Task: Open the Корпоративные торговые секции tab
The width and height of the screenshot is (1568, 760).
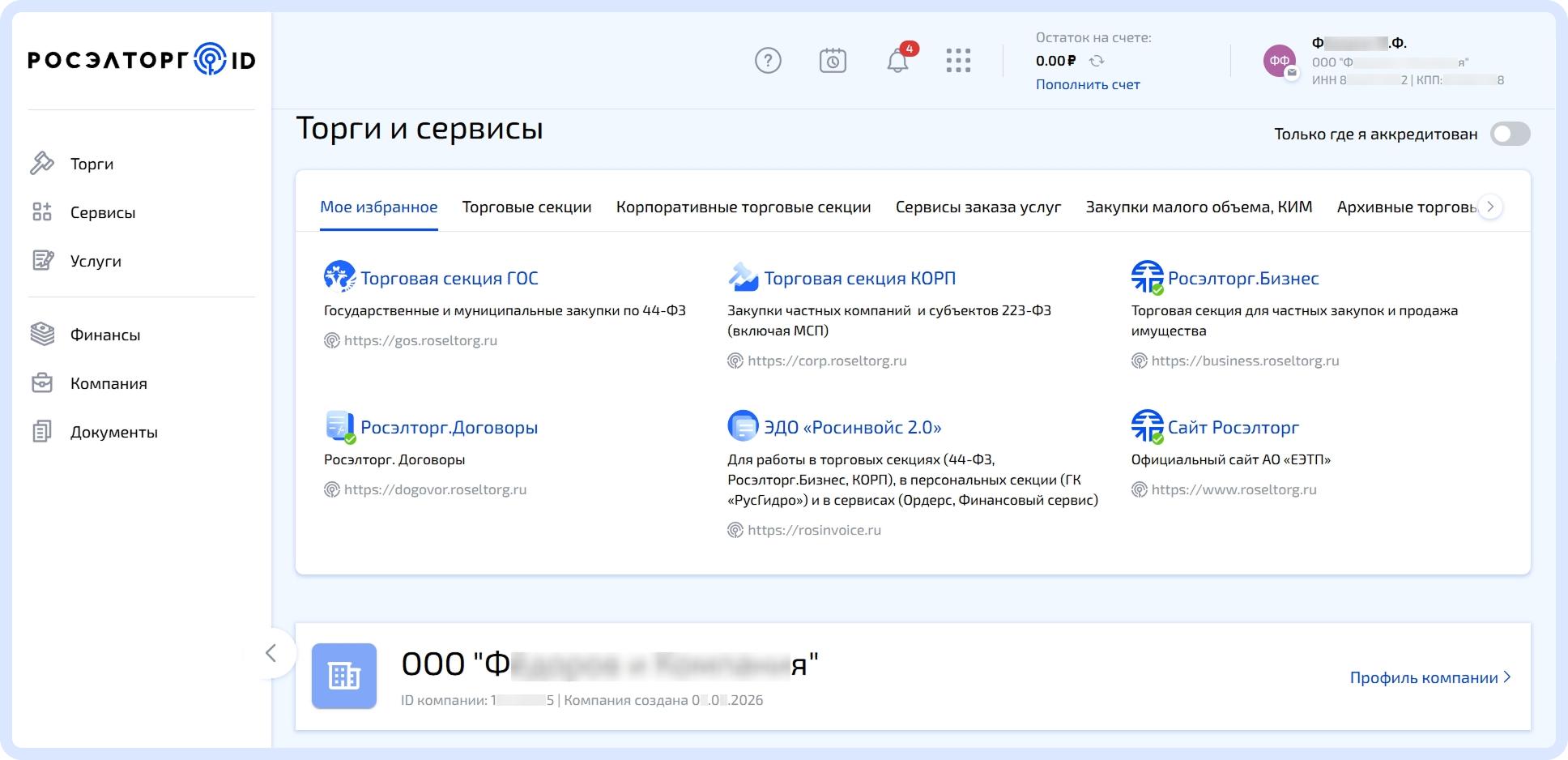Action: pyautogui.click(x=744, y=207)
